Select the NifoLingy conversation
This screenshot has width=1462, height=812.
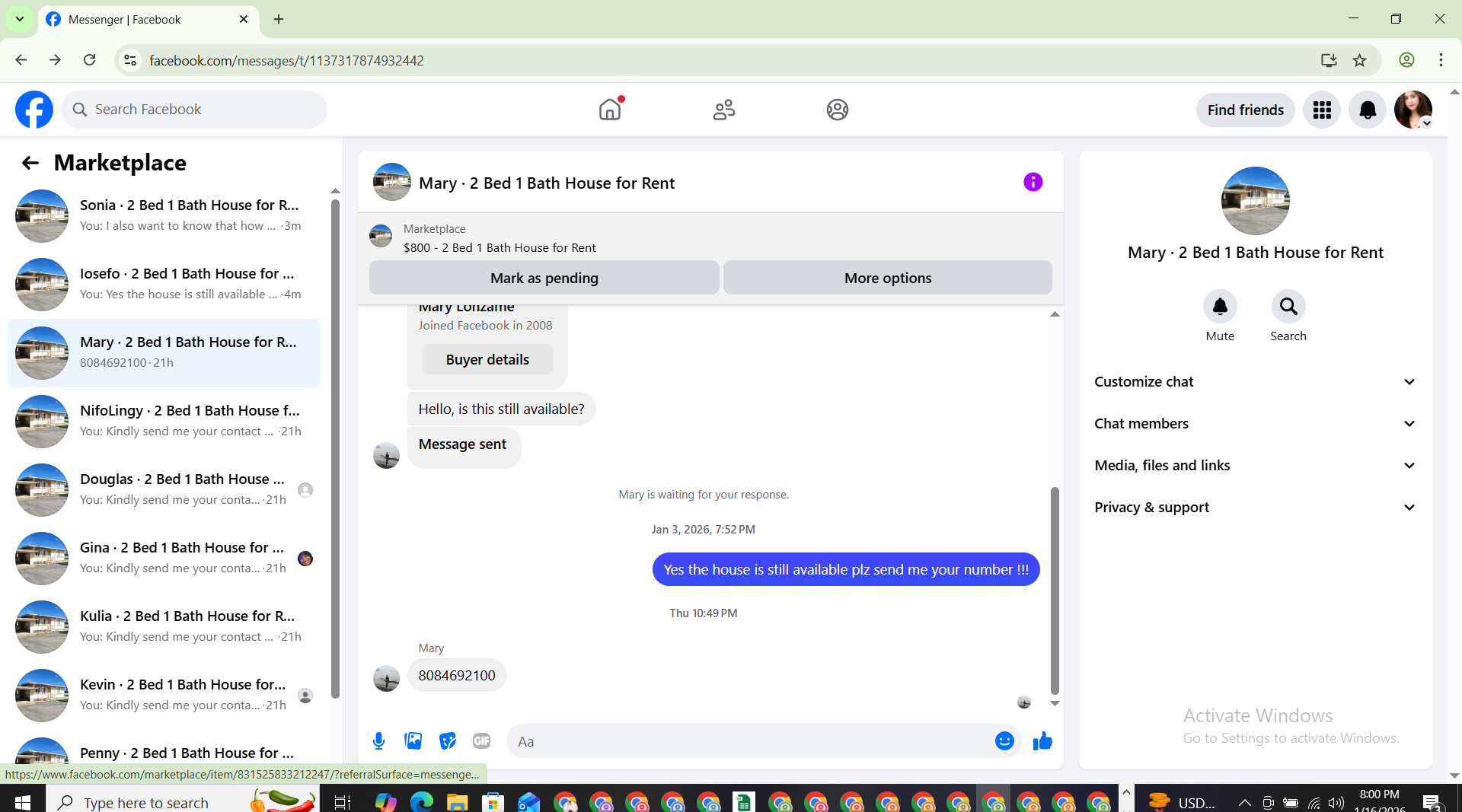coord(164,422)
